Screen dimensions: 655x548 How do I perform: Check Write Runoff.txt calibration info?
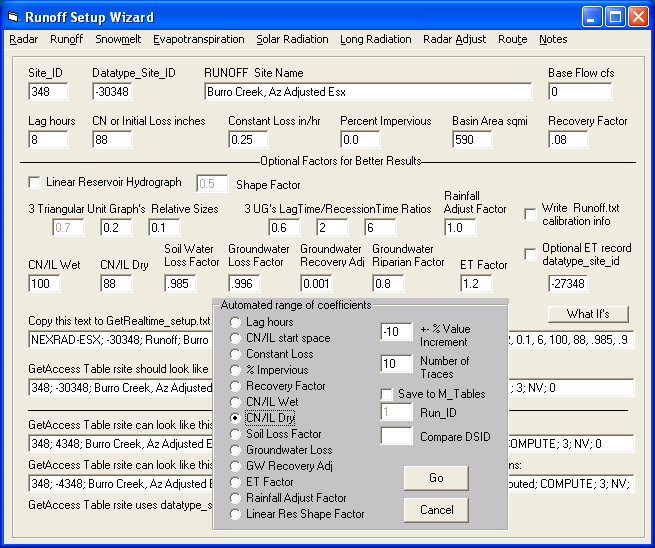click(x=530, y=214)
